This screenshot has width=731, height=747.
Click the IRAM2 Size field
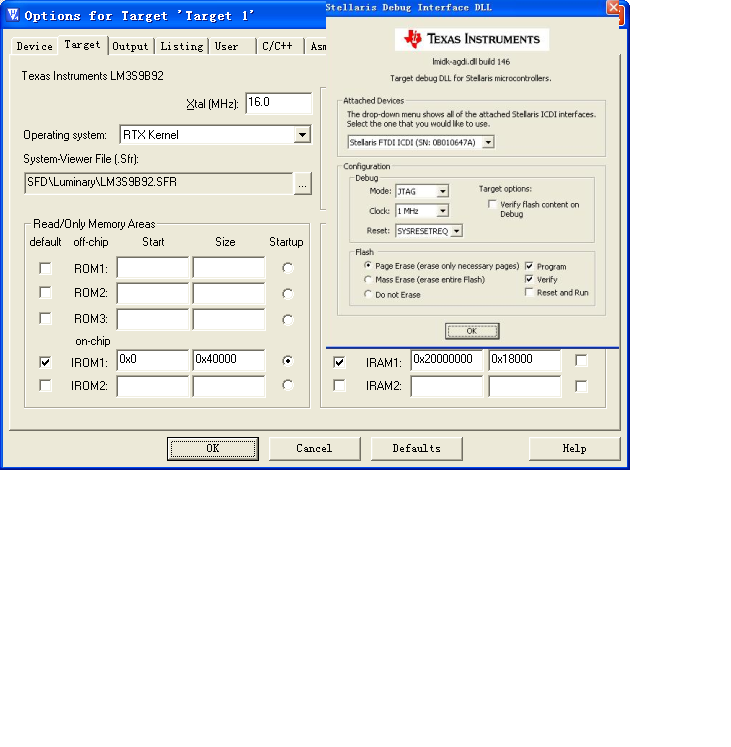point(525,386)
